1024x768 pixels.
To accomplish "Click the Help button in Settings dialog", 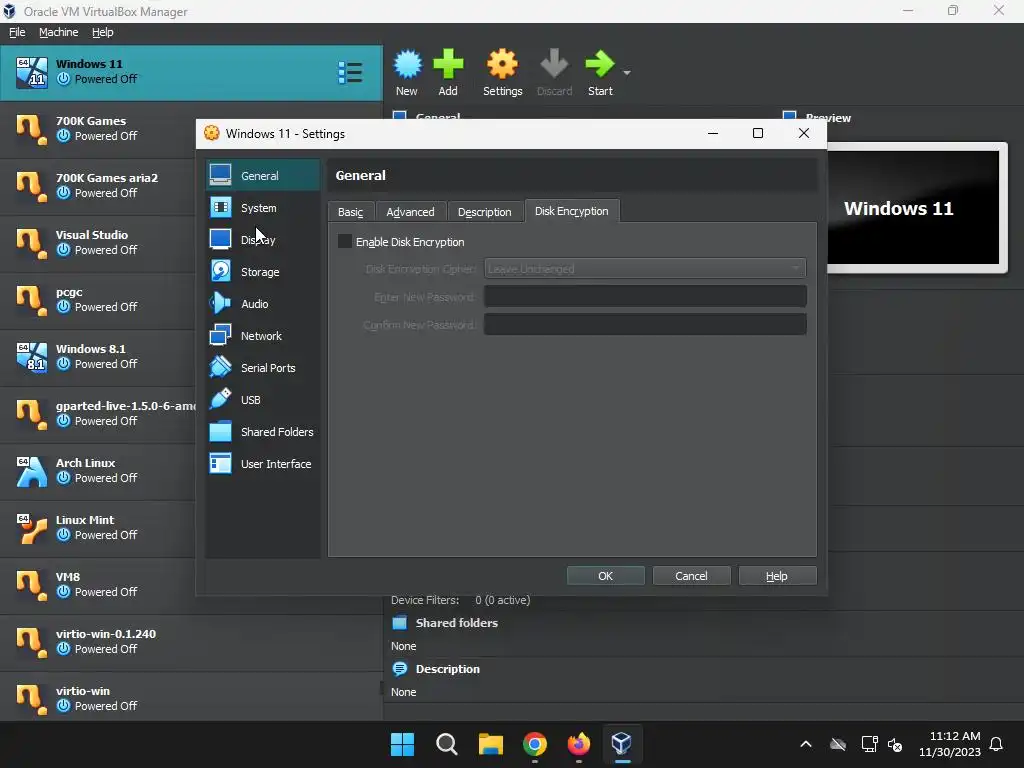I will [776, 576].
